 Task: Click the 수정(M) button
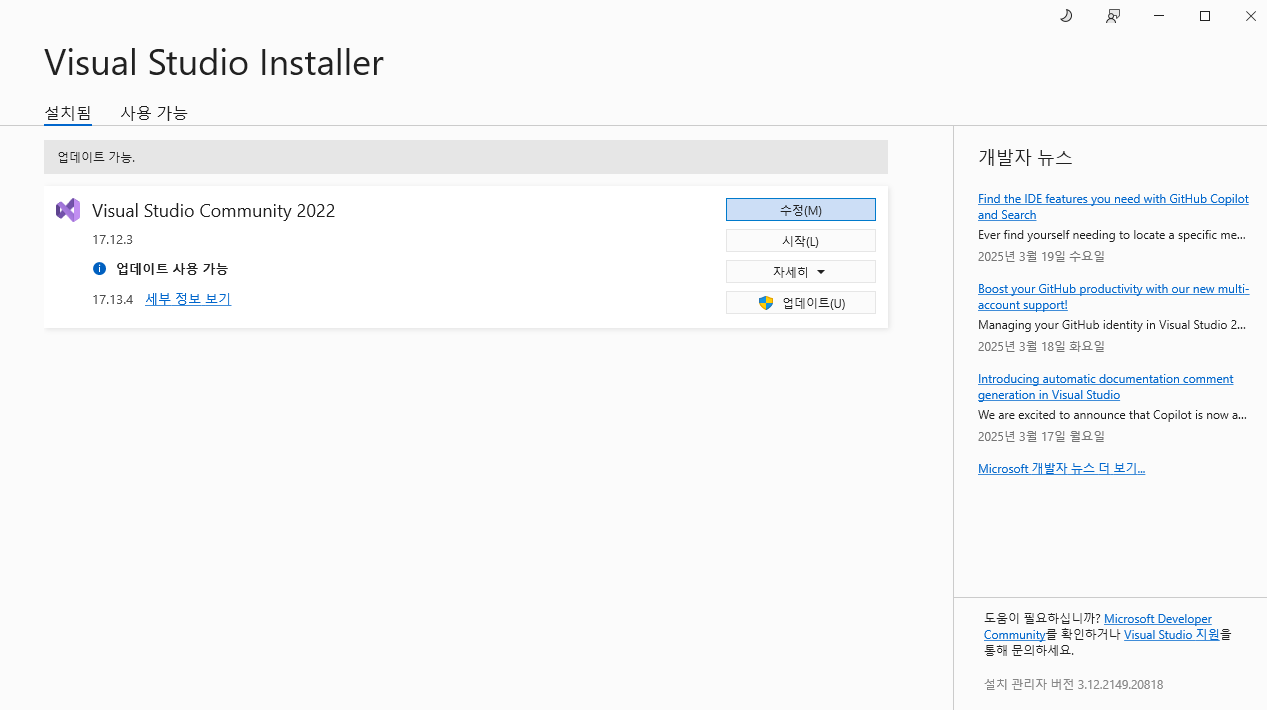801,210
